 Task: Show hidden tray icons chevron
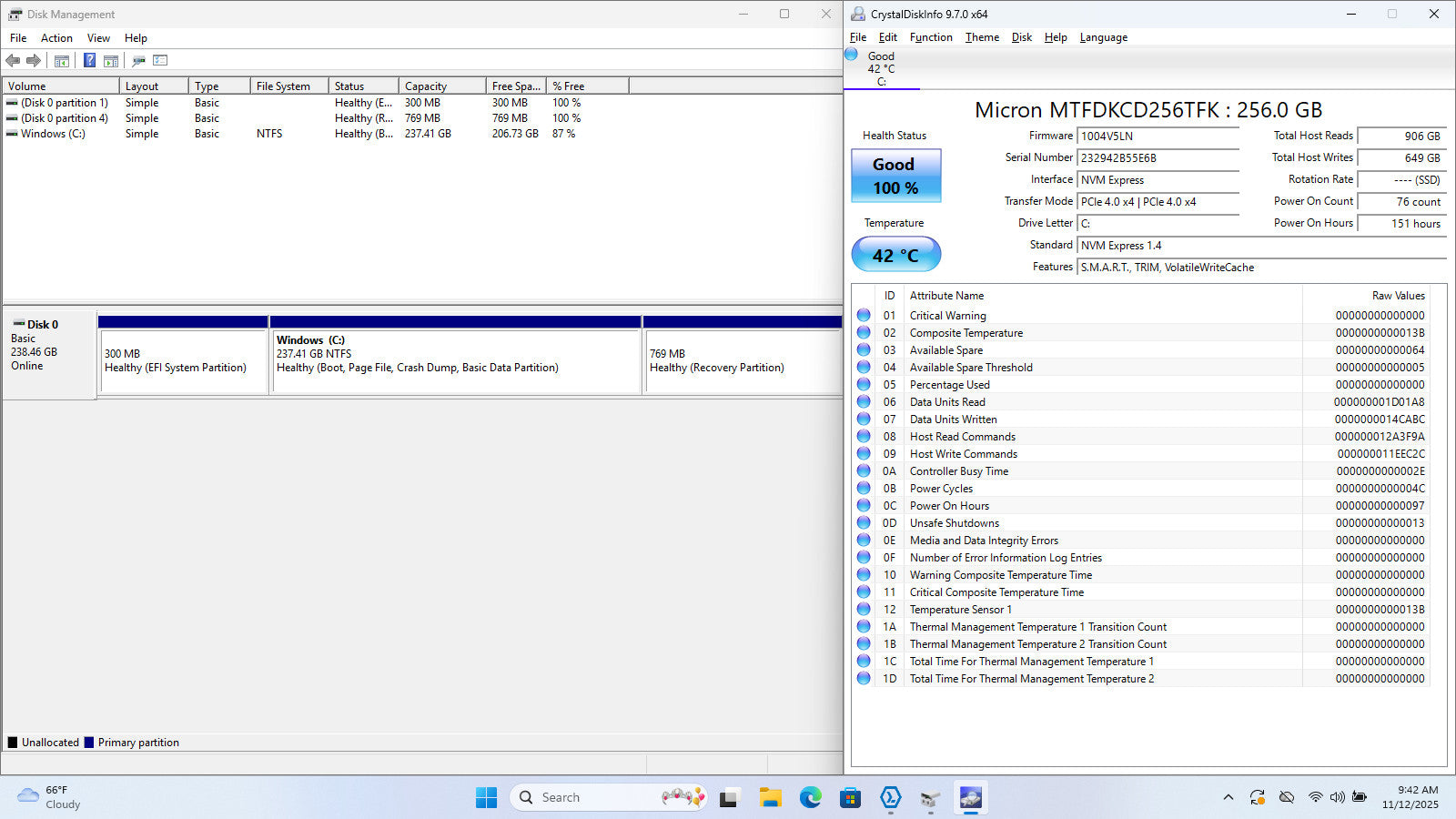tap(1228, 797)
